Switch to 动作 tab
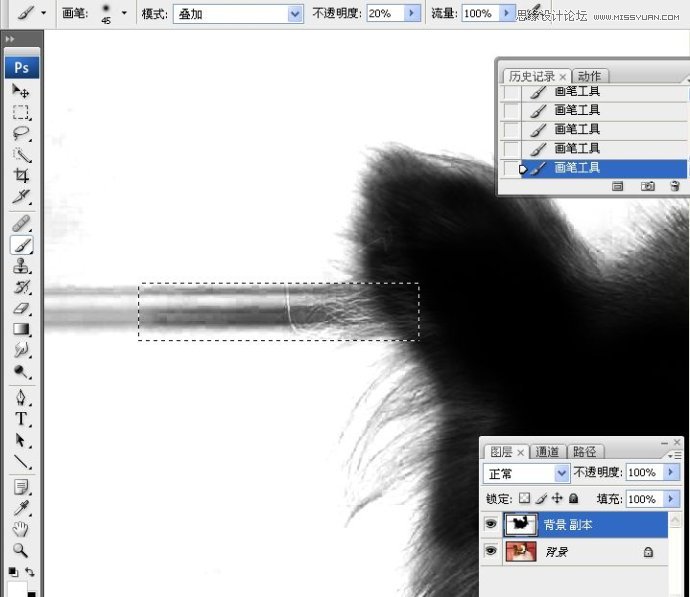Screen dimensions: 690x597 [589, 77]
